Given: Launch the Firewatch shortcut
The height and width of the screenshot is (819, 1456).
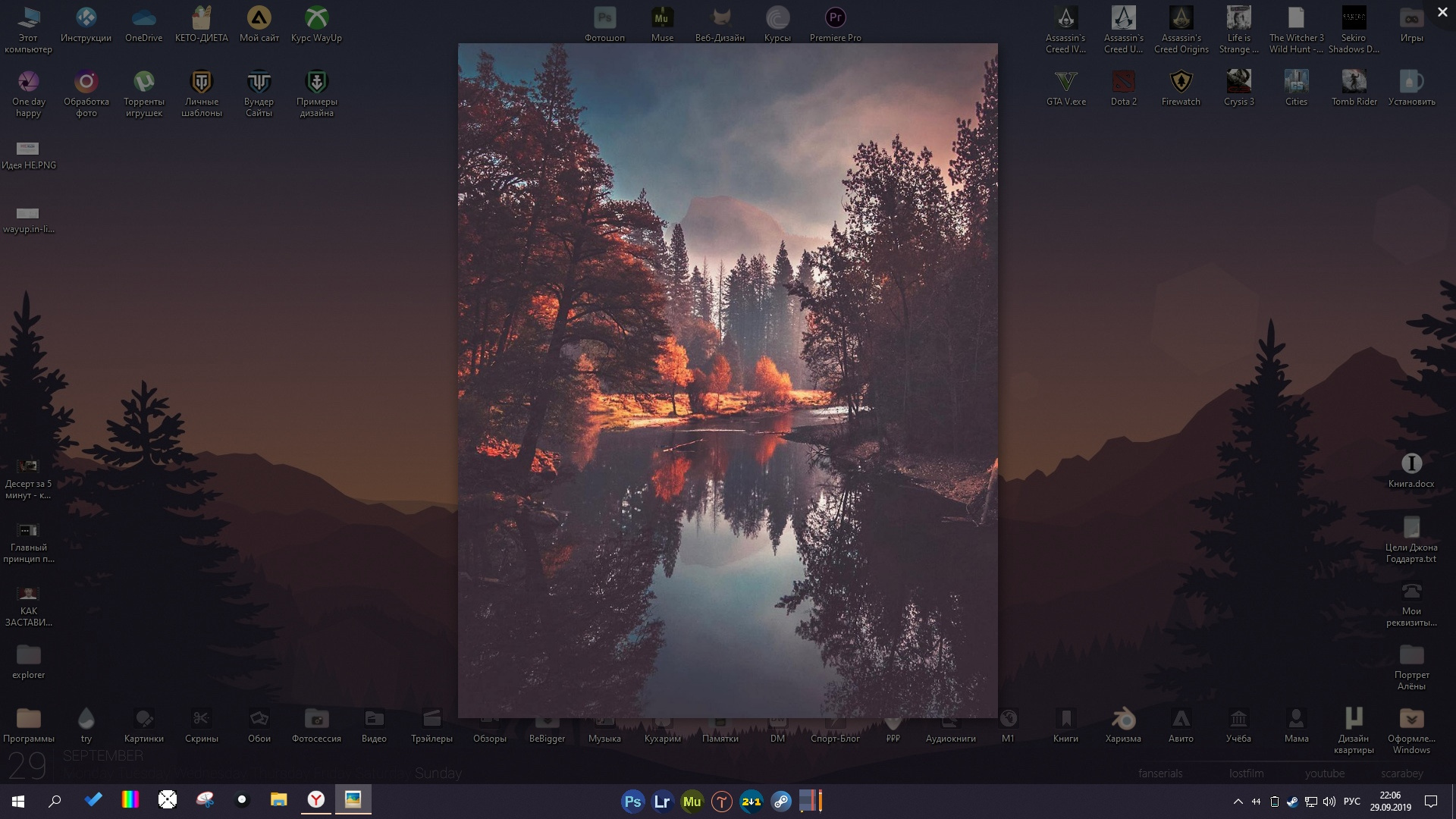Looking at the screenshot, I should coord(1181,87).
